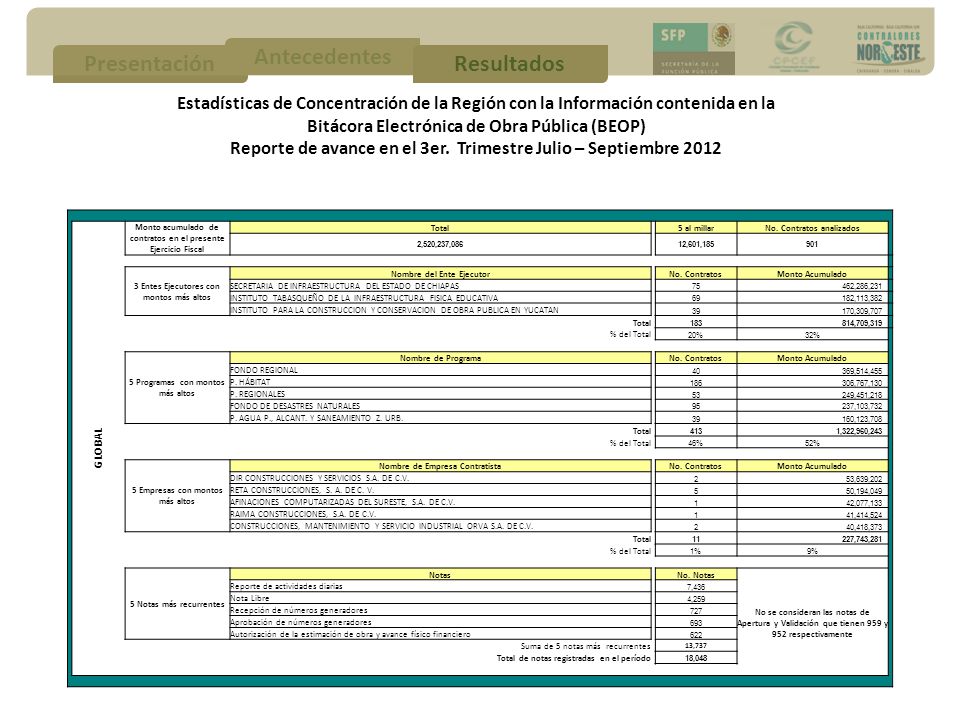960x720 pixels.
Task: Click the Notas column header
Action: click(x=440, y=575)
